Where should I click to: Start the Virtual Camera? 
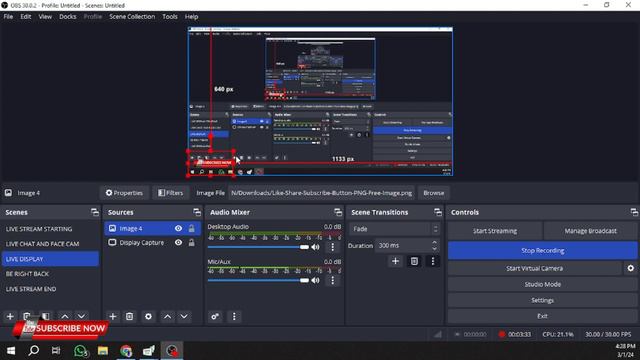coord(534,268)
